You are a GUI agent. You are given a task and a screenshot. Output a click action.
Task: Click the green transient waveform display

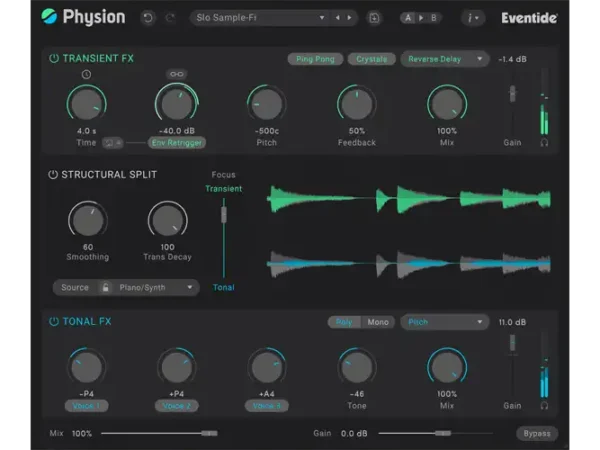point(409,199)
